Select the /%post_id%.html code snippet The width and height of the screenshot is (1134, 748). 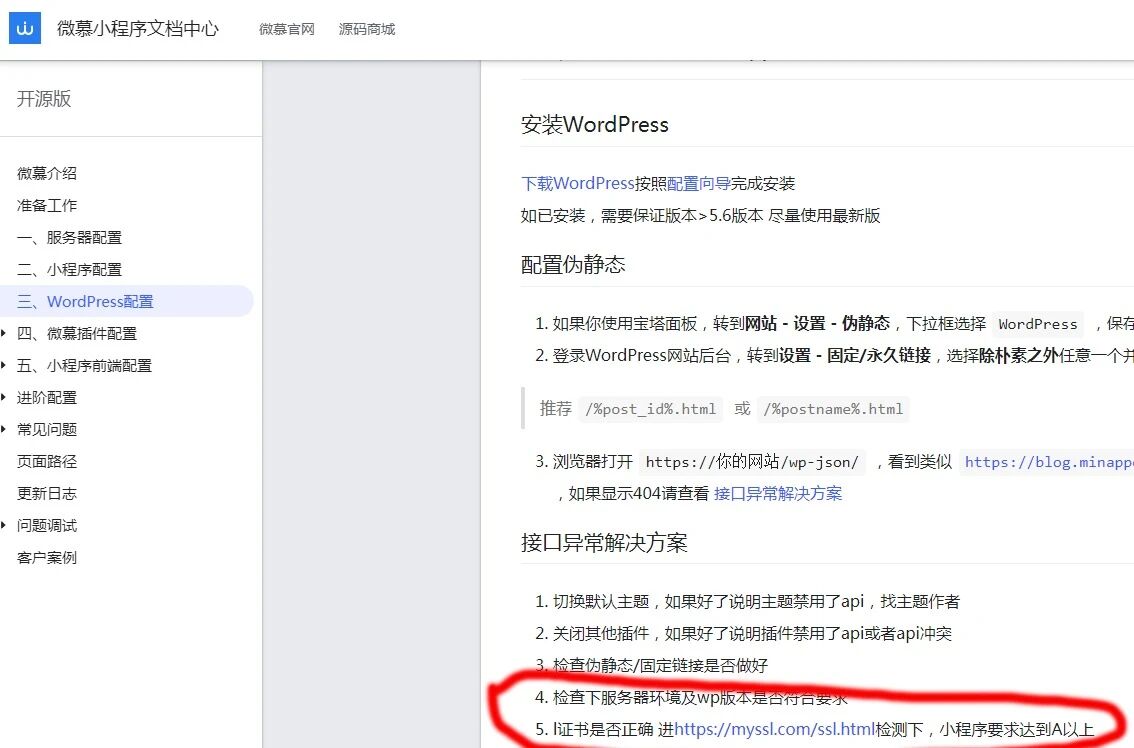(x=651, y=409)
